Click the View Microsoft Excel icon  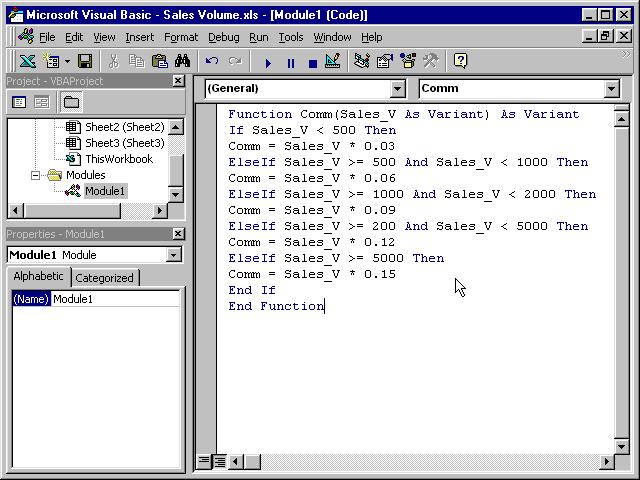click(28, 62)
